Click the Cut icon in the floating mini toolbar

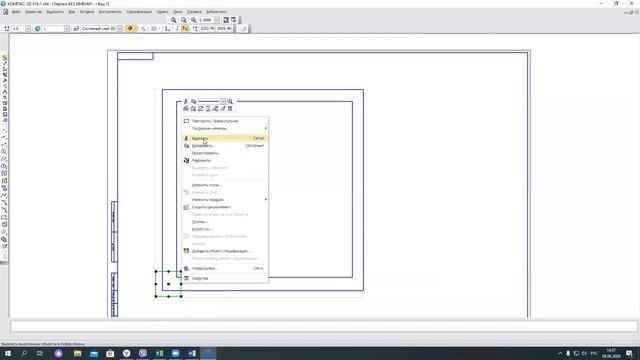click(186, 101)
